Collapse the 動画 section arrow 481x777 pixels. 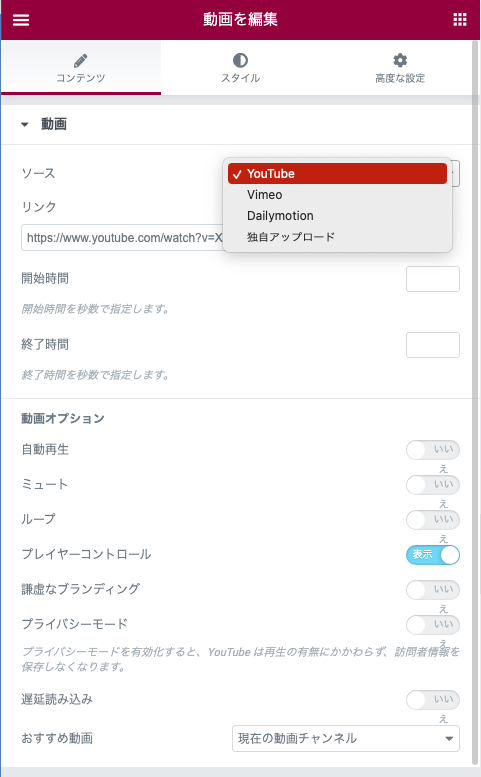pos(25,124)
